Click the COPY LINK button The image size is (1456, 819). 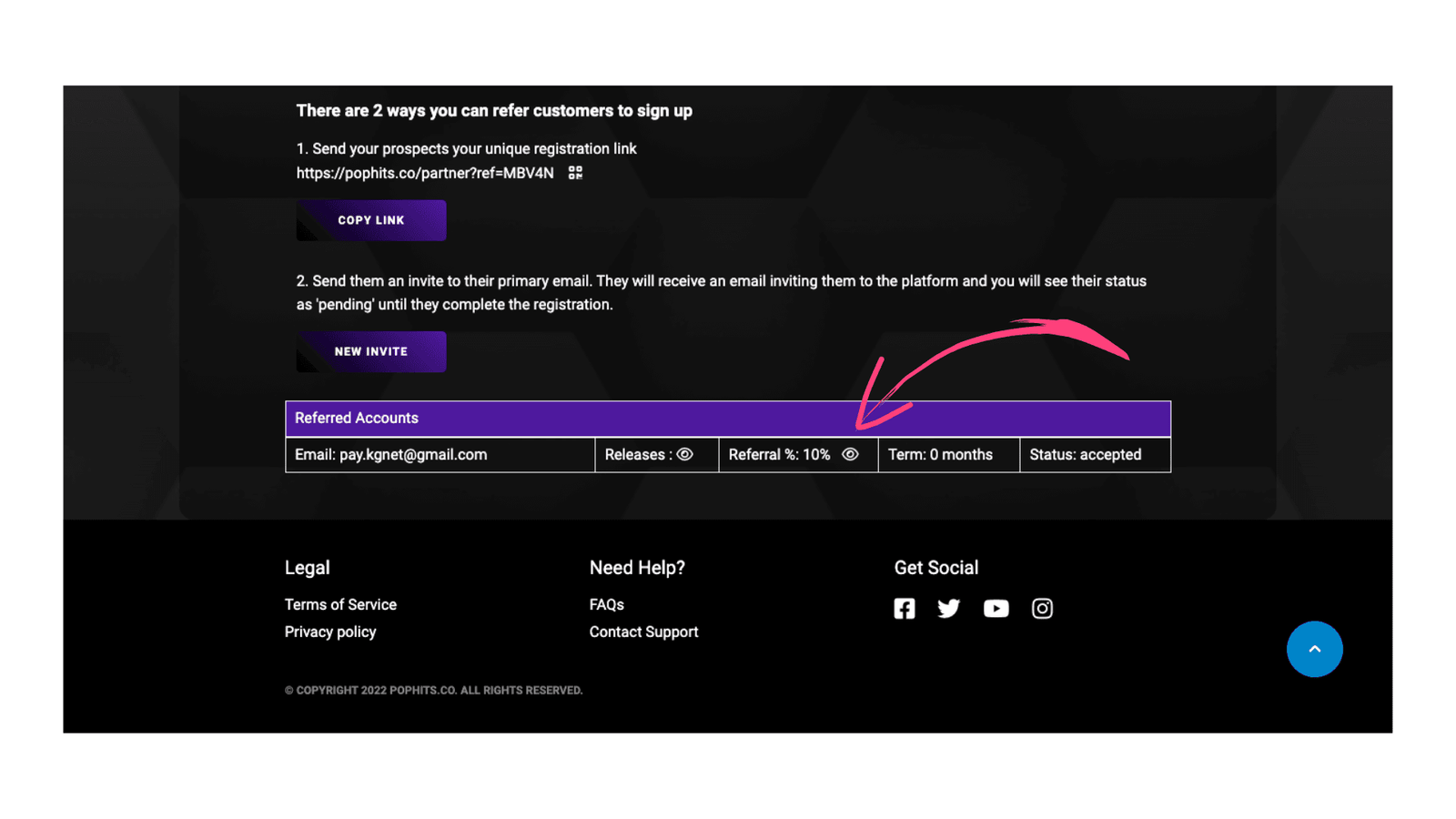coord(371,220)
